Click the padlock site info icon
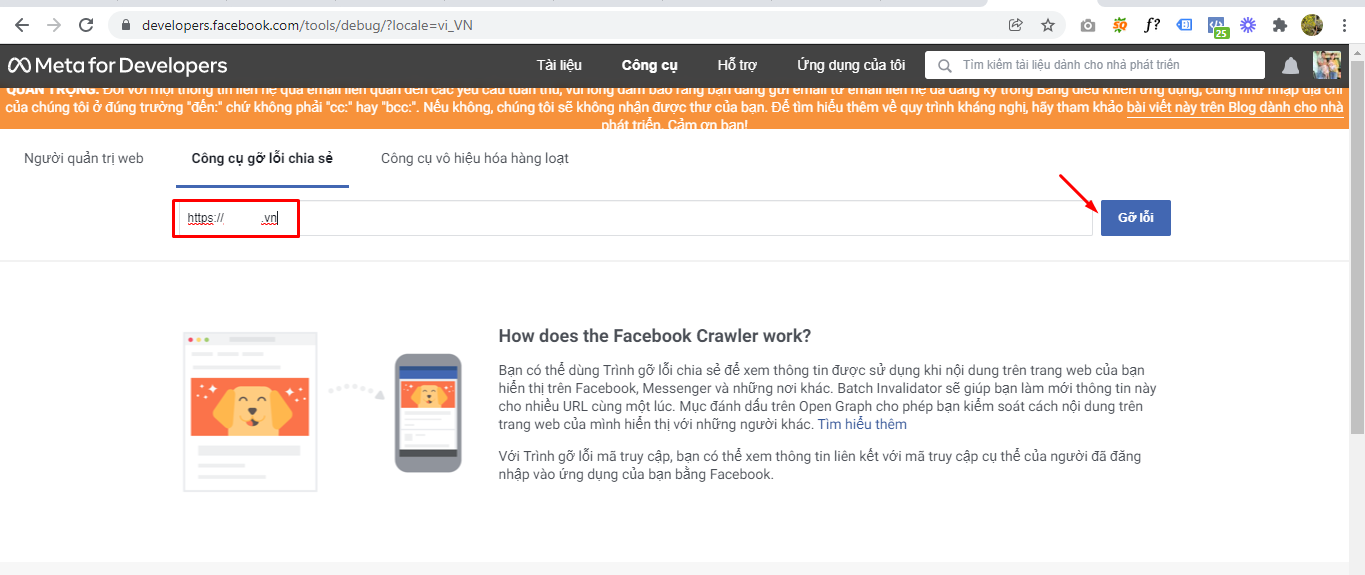 coord(126,25)
